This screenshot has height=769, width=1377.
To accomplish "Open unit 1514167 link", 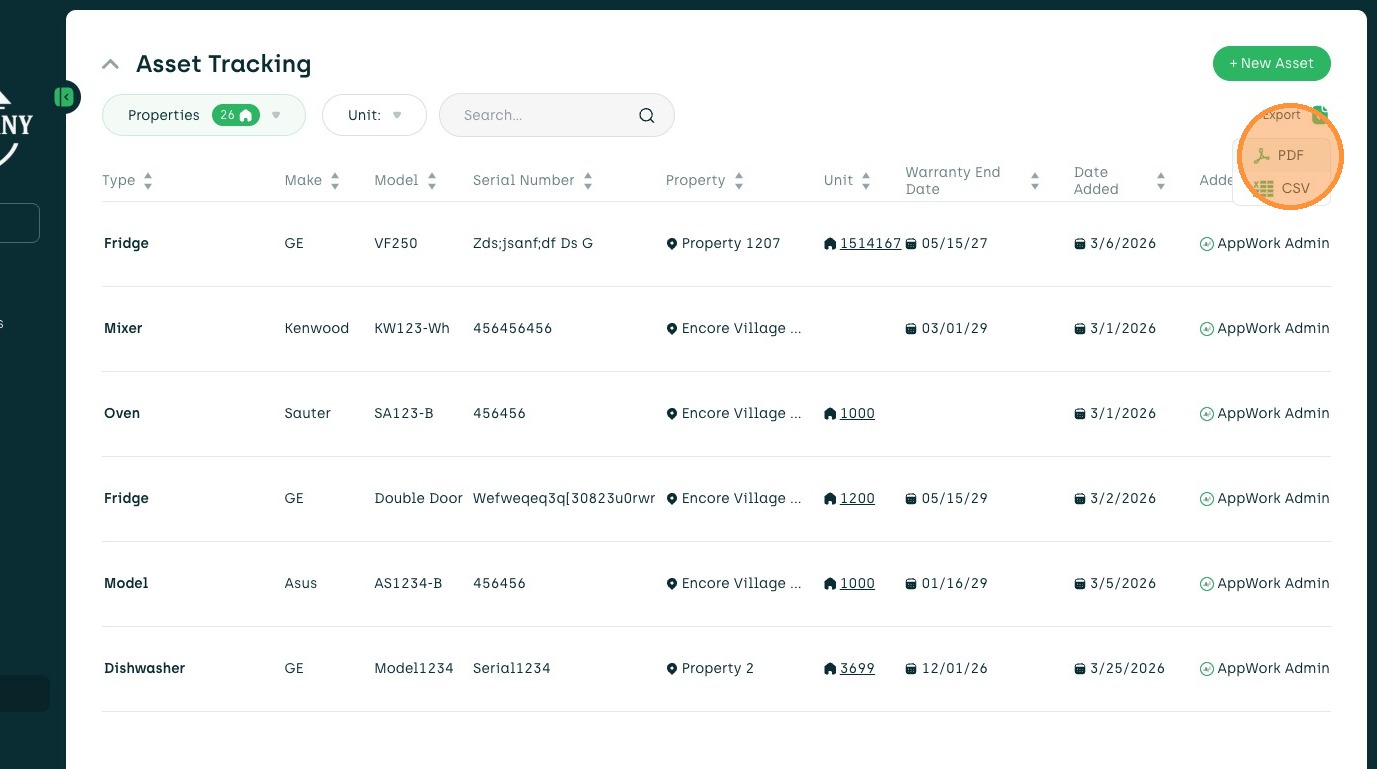I will click(x=870, y=243).
